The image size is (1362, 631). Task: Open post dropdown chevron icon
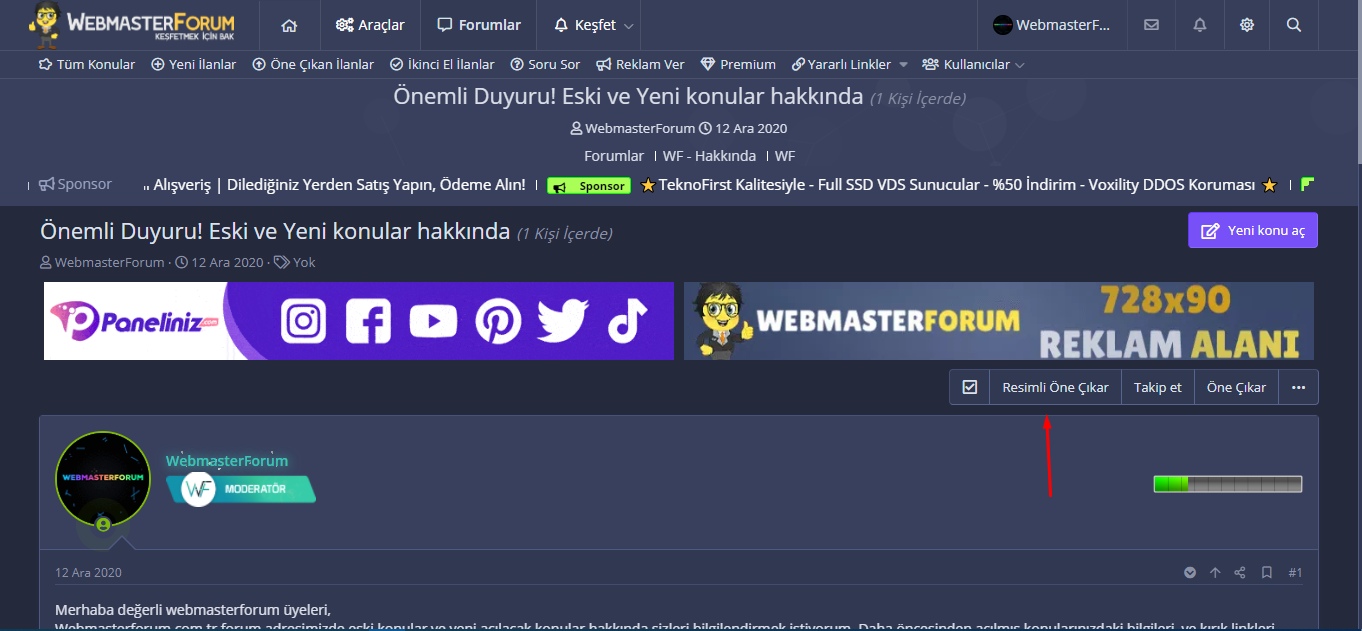1190,573
